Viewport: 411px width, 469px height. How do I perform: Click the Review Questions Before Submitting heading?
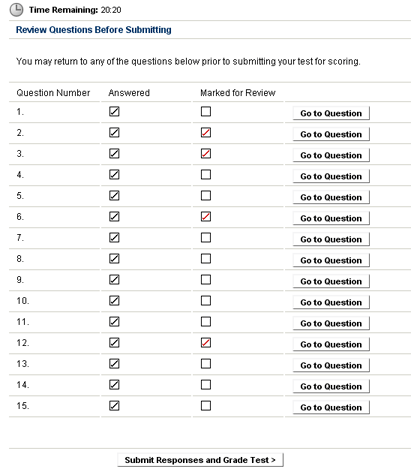point(94,30)
